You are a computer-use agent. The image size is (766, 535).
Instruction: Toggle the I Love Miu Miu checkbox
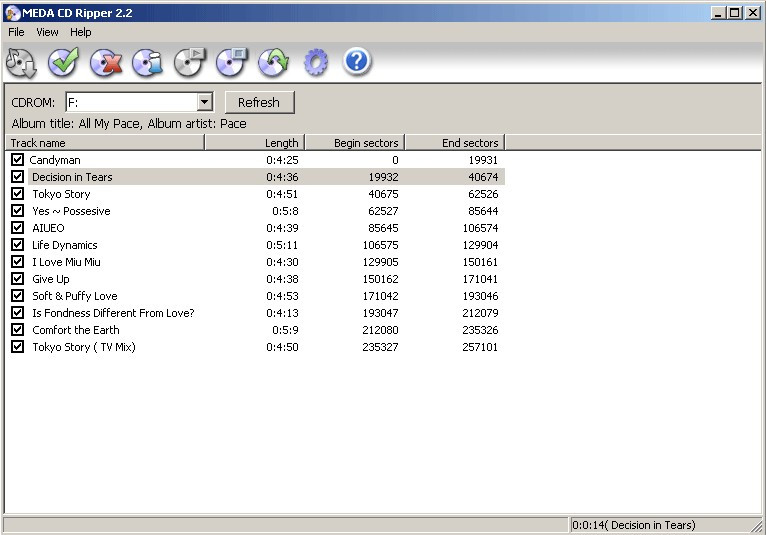(x=18, y=261)
